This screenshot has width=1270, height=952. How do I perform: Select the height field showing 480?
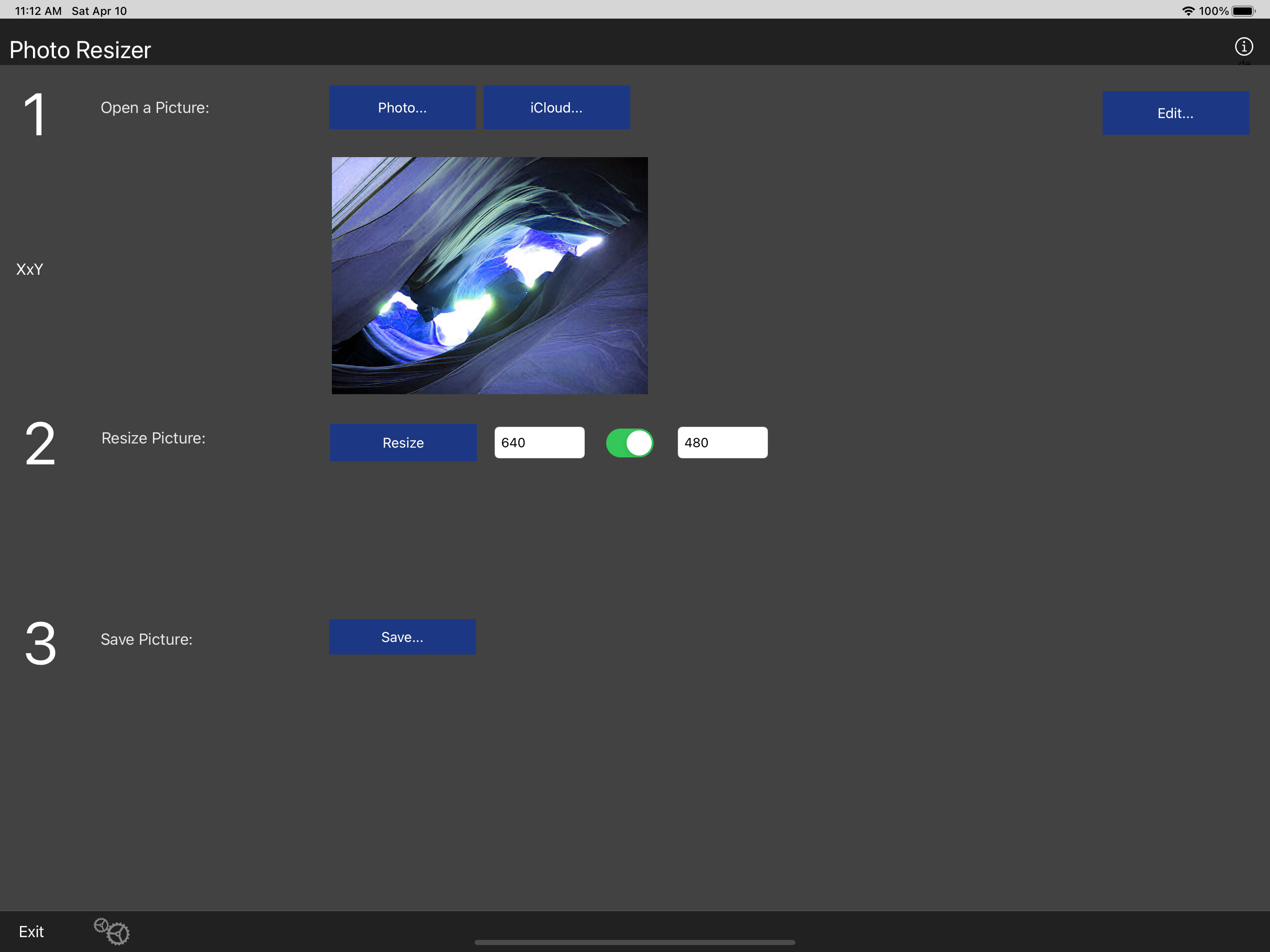point(722,443)
